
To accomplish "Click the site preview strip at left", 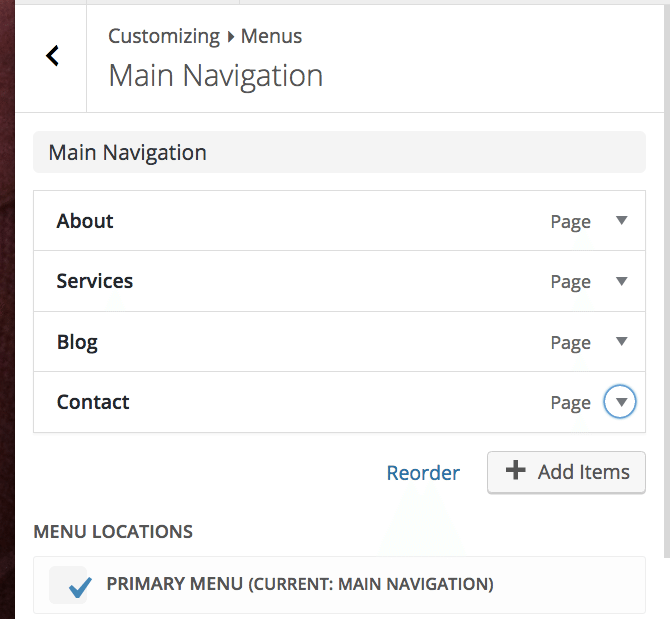I will point(7,300).
